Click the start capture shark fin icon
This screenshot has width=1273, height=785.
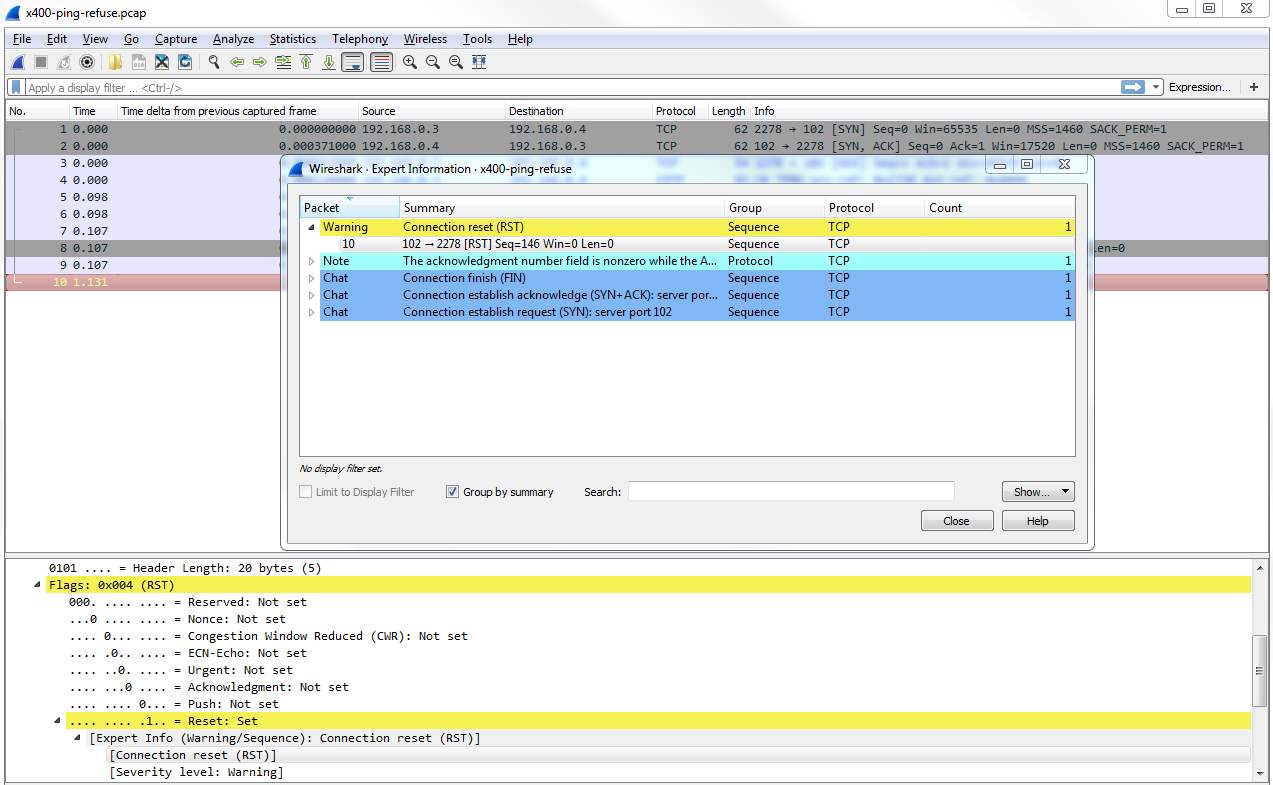click(18, 62)
